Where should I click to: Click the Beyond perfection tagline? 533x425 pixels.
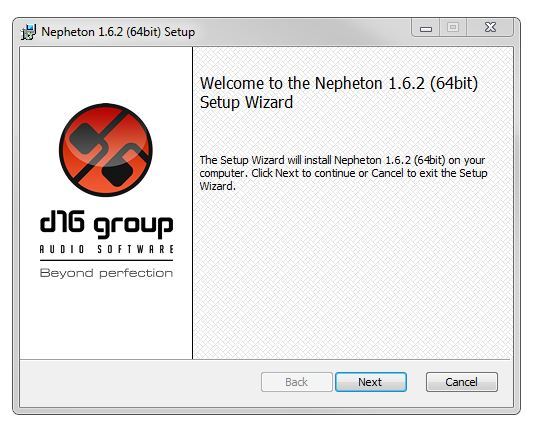point(106,273)
